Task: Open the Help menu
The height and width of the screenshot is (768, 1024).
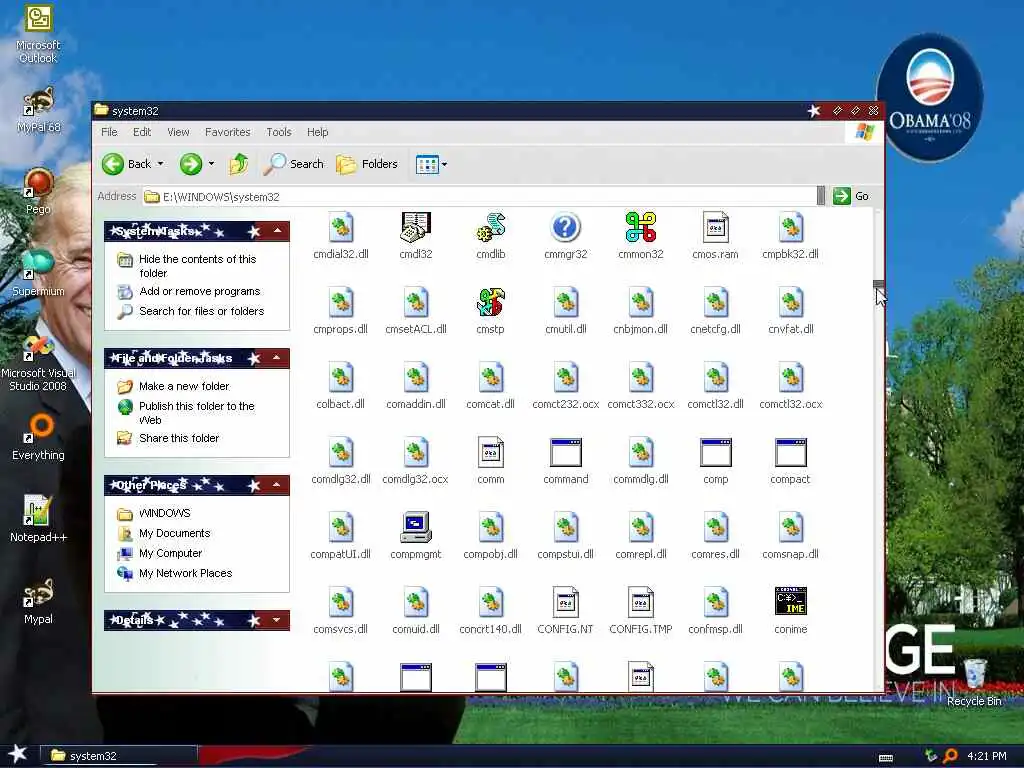Action: (x=317, y=132)
